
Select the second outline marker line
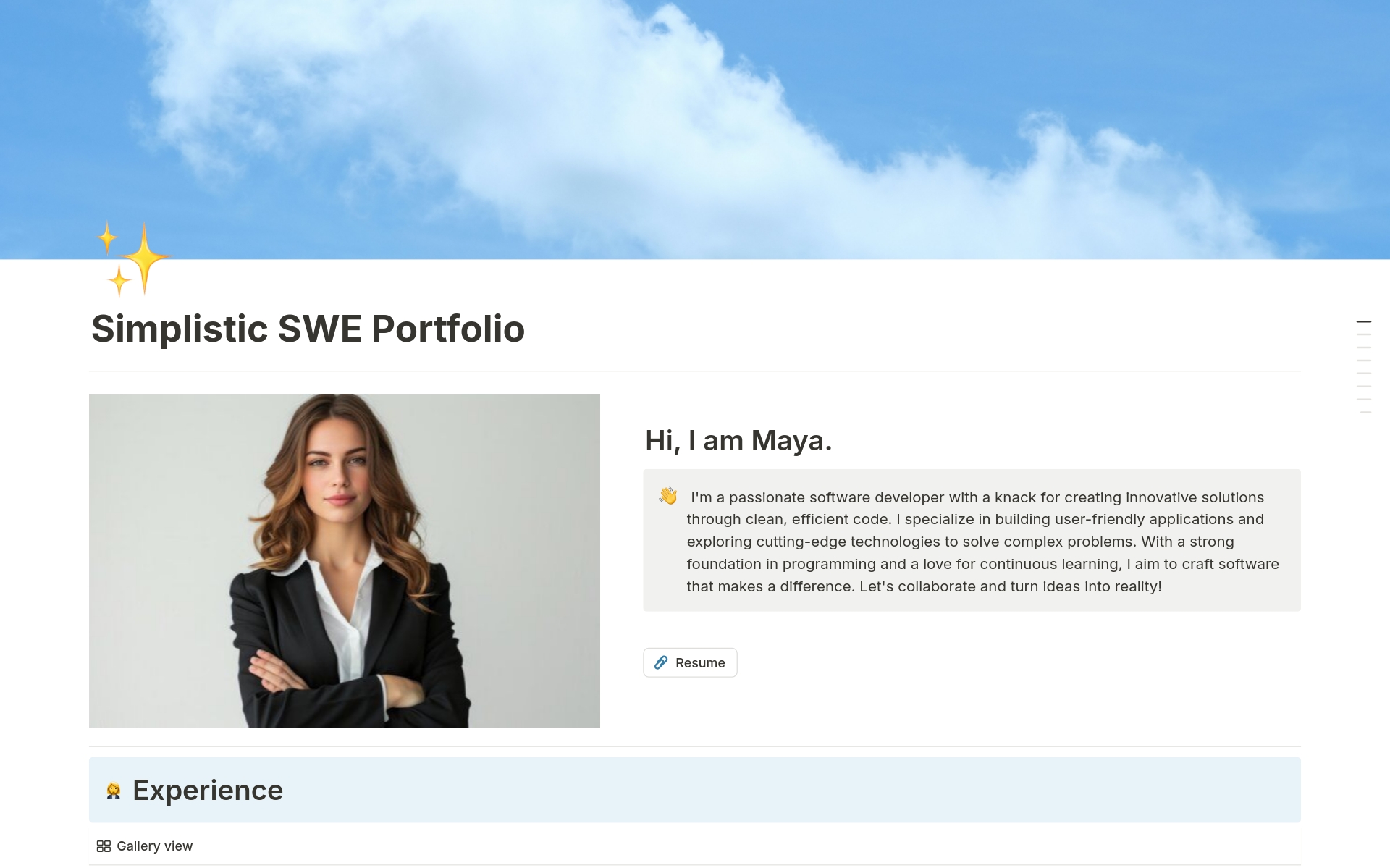click(1364, 334)
